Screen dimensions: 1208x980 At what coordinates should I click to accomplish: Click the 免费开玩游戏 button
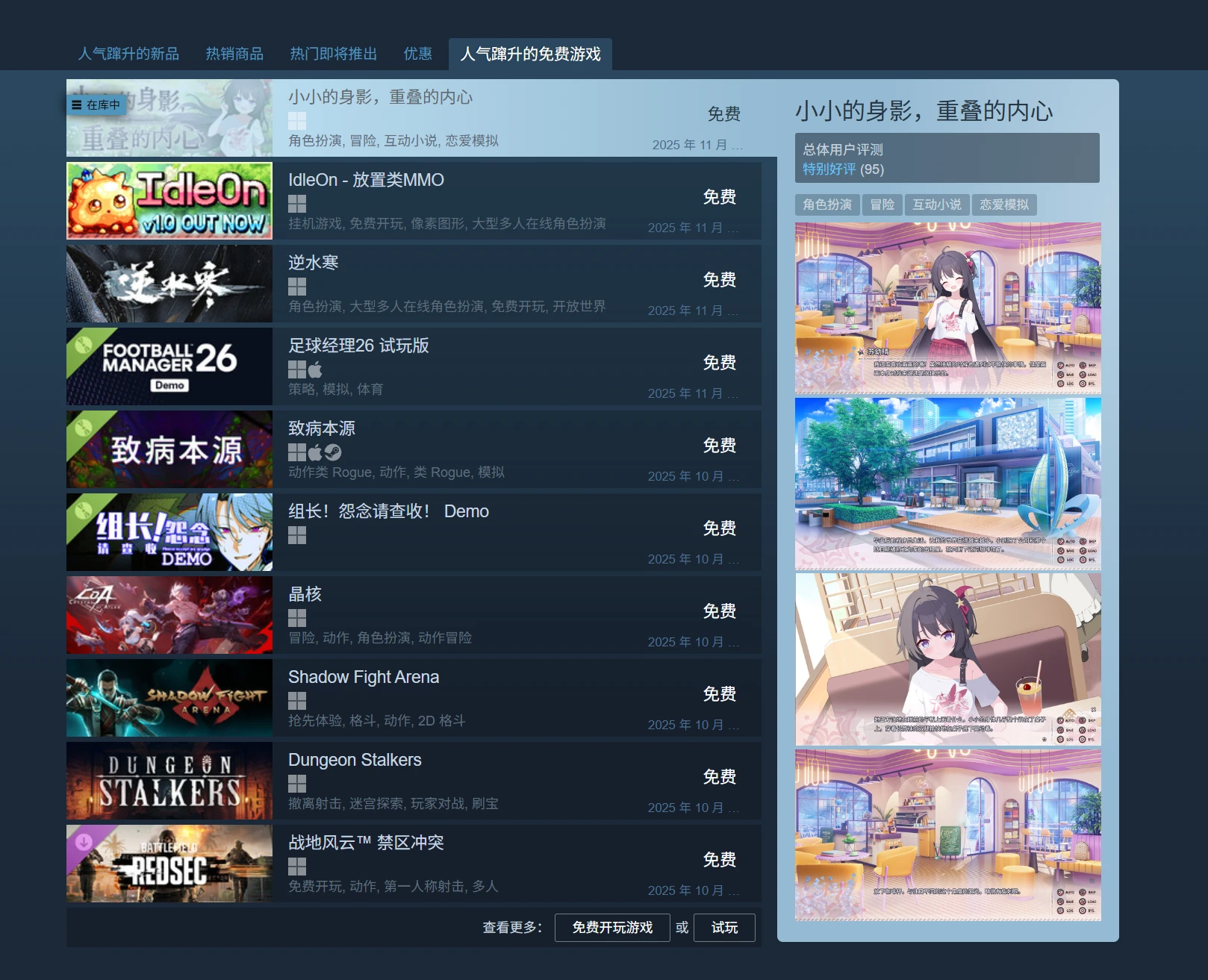coord(612,928)
